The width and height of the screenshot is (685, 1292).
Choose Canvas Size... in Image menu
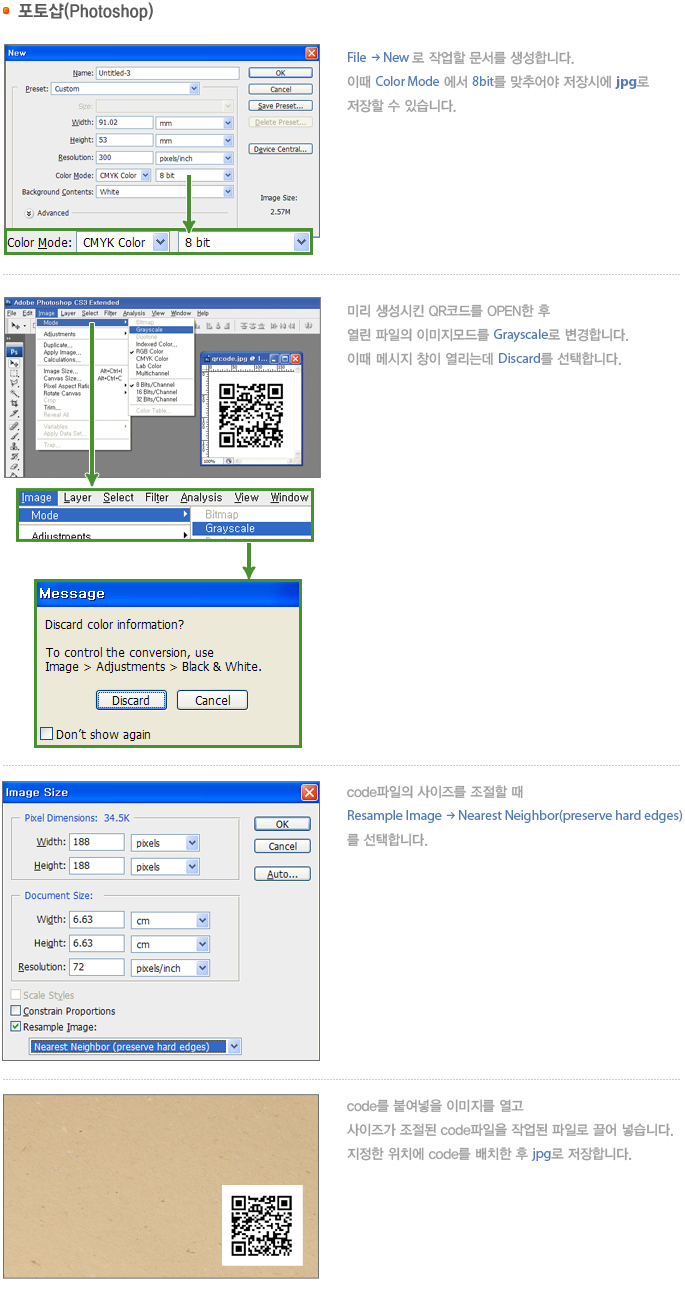[x=63, y=378]
